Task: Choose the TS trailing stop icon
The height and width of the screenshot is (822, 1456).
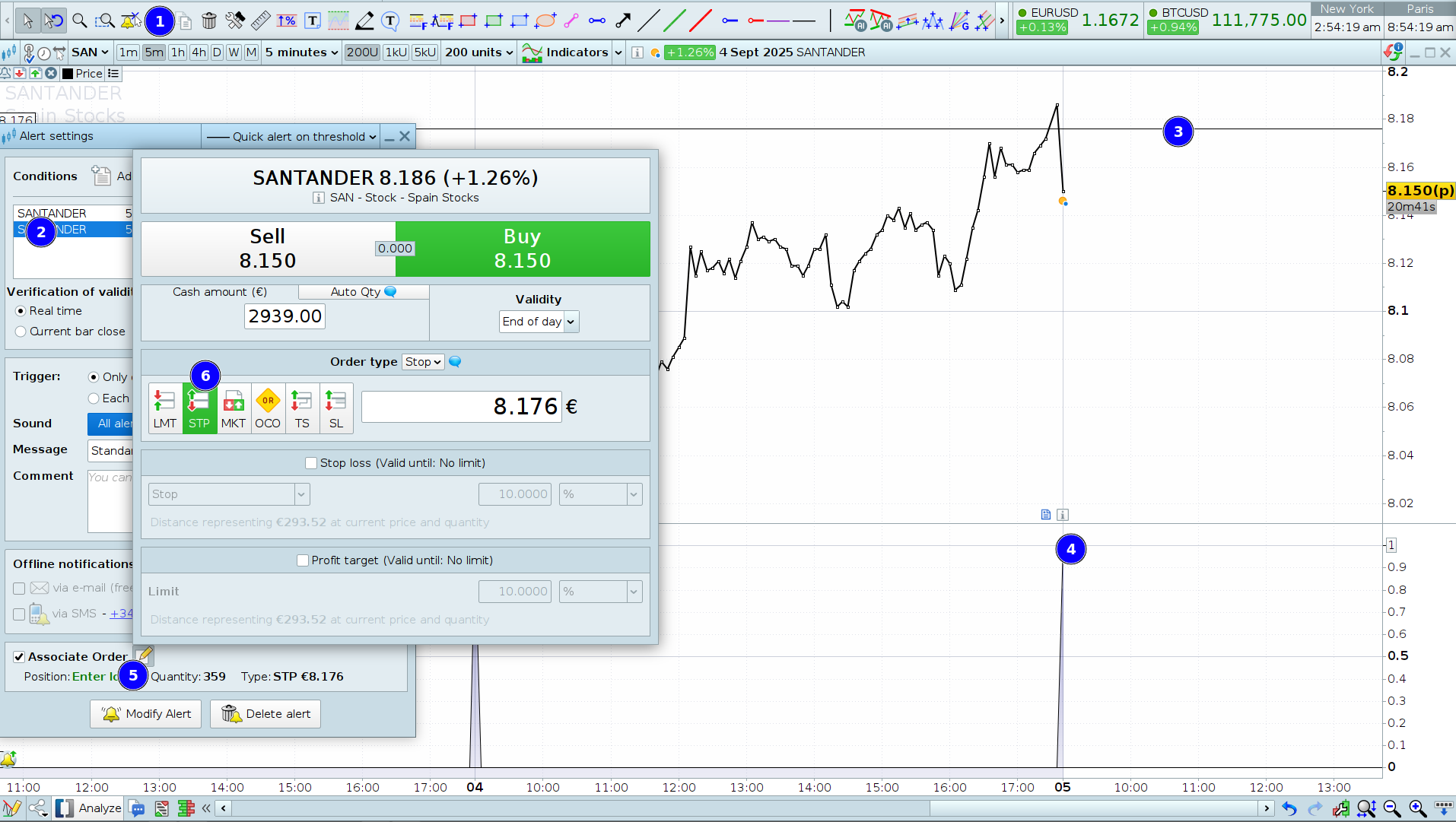Action: [302, 408]
